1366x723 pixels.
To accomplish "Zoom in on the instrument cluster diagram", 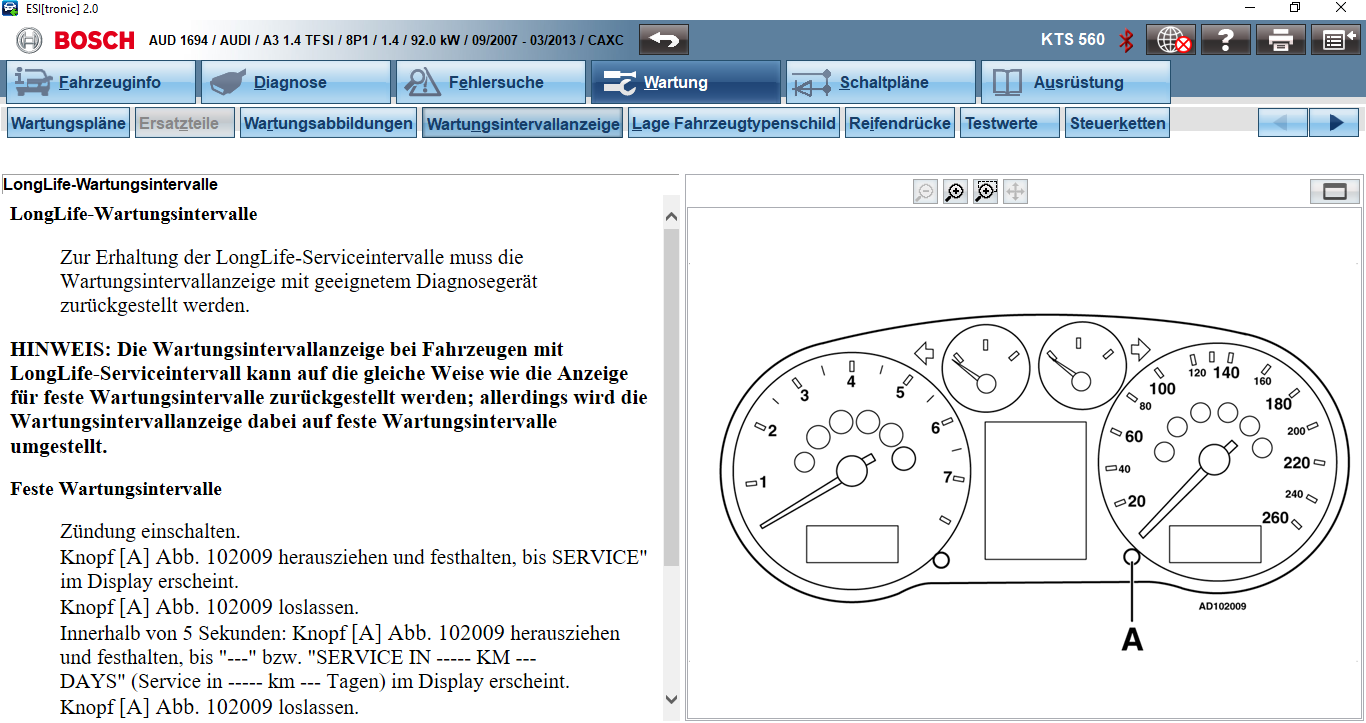I will [955, 192].
